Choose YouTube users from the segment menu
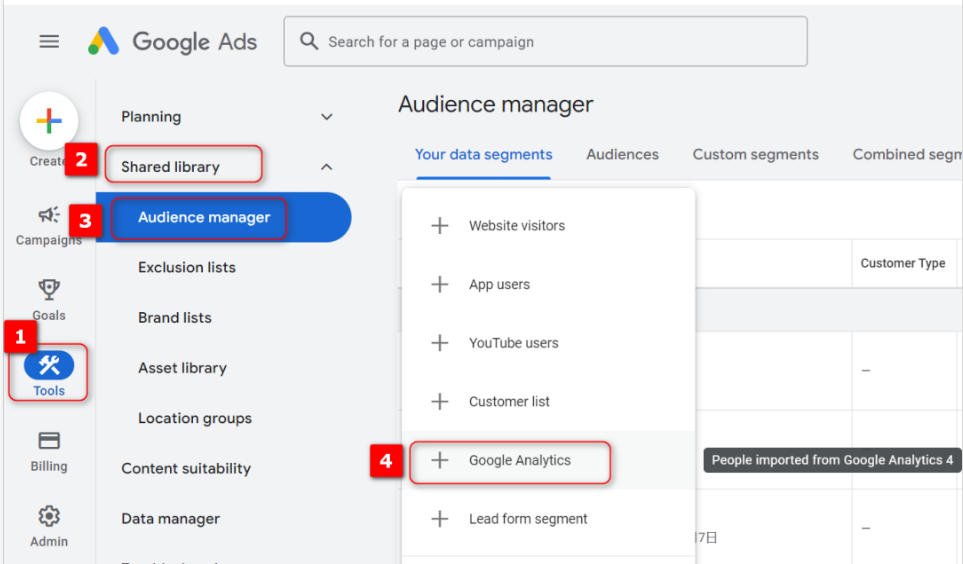The image size is (963, 564). pyautogui.click(x=513, y=343)
